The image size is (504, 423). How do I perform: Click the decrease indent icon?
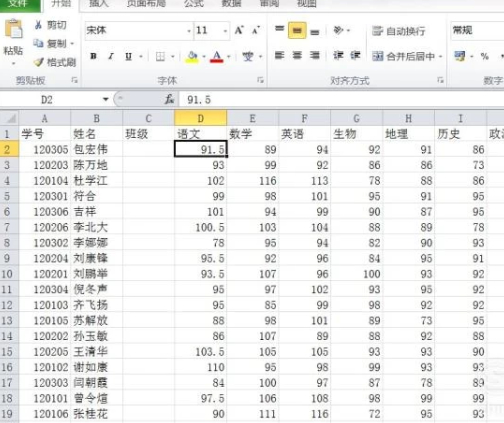(338, 55)
